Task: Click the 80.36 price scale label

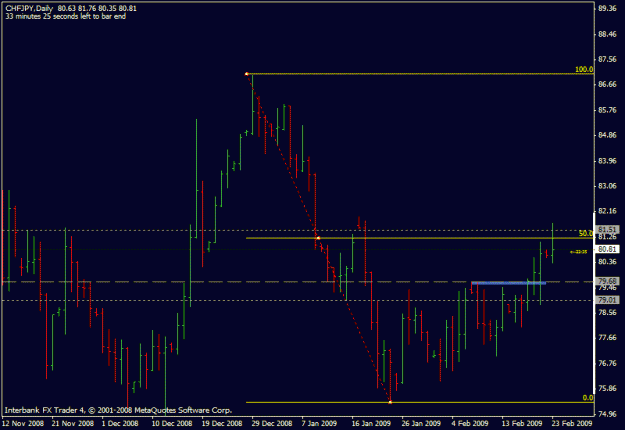Action: [607, 262]
